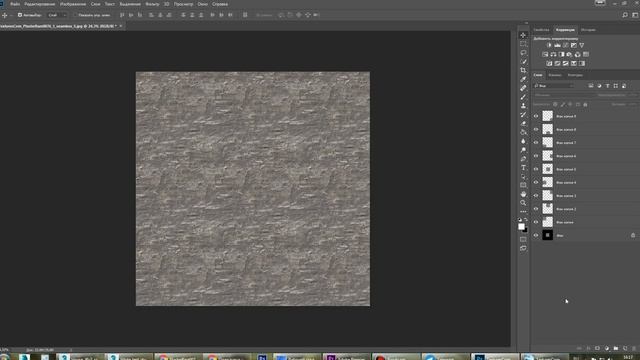The width and height of the screenshot is (640, 360).
Task: Hide the Фон копия 9 layer
Action: [536, 116]
